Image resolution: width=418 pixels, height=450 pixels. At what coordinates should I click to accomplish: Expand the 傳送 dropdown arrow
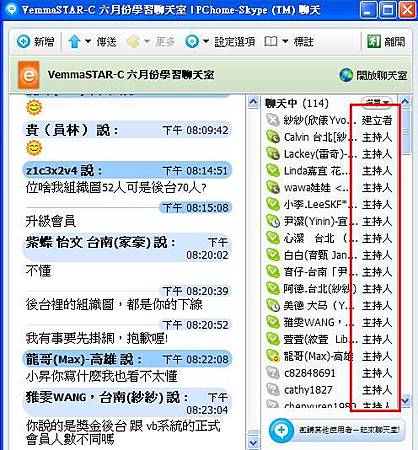coord(88,42)
